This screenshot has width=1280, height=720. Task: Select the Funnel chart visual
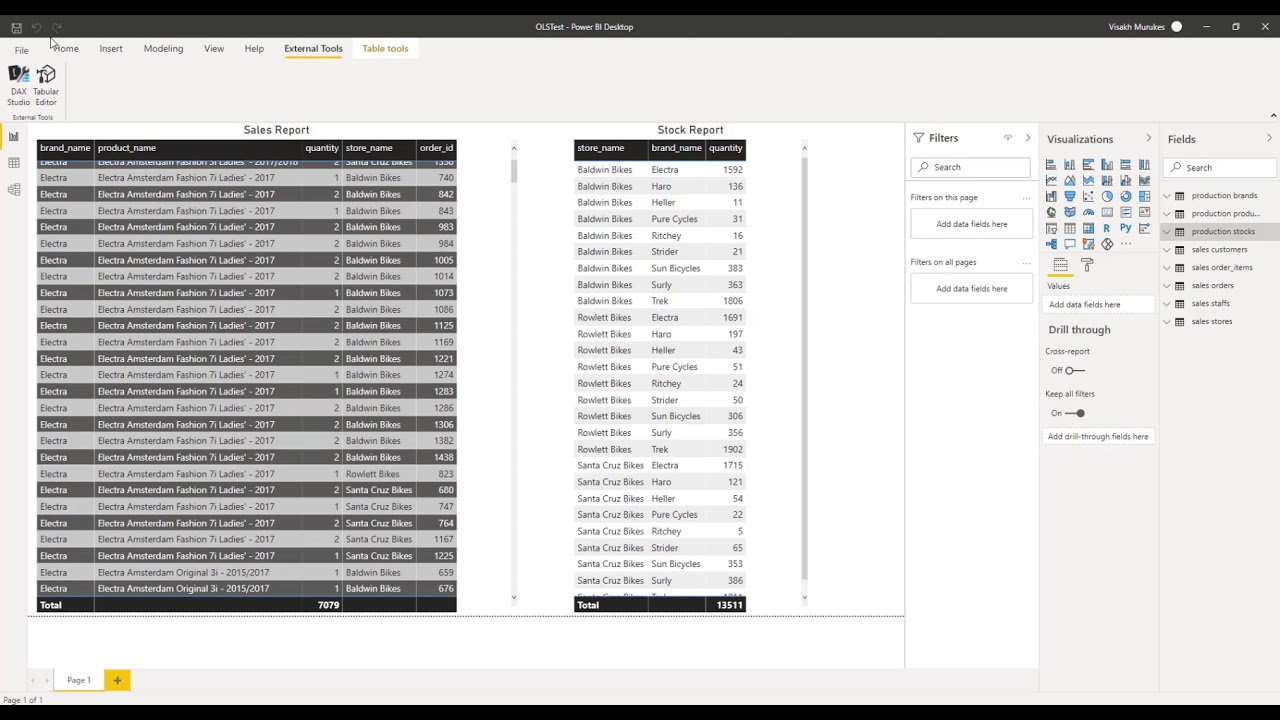(x=1070, y=196)
